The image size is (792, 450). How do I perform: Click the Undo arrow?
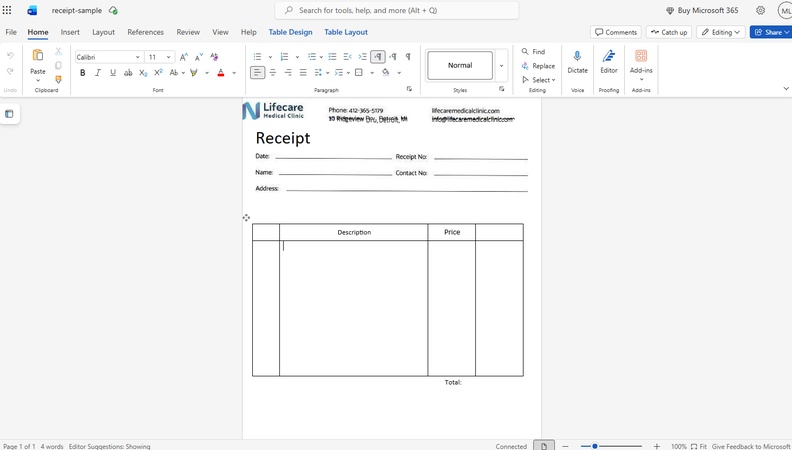(x=10, y=55)
